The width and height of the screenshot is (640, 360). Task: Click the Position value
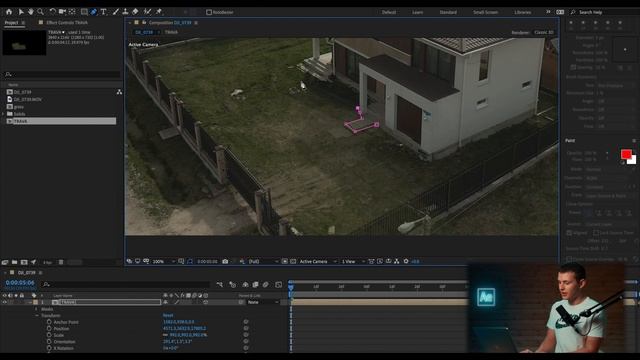coord(184,329)
